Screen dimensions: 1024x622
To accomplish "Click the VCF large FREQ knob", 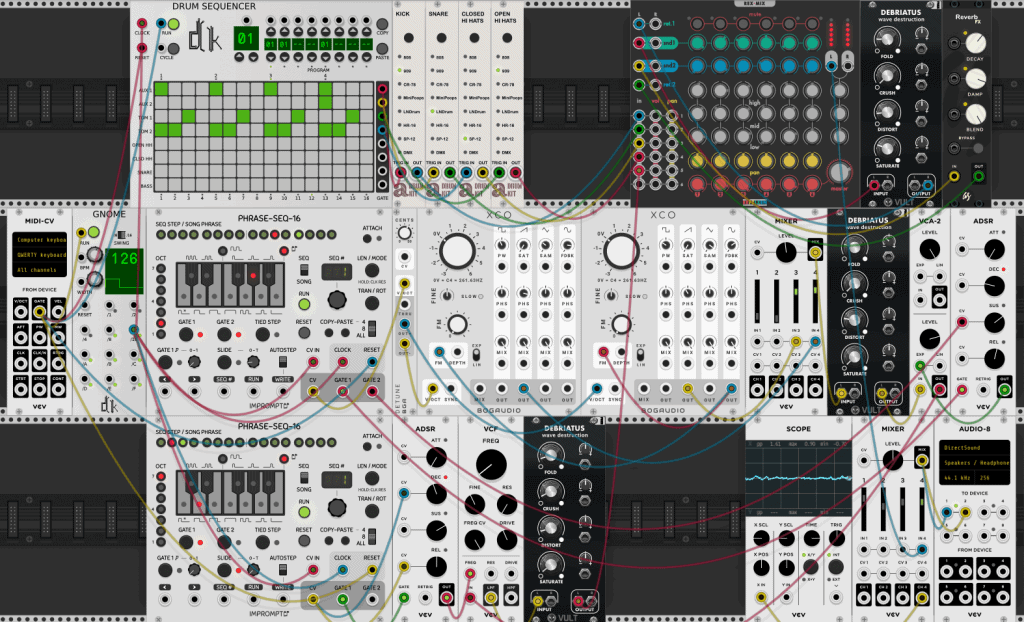I will (491, 465).
